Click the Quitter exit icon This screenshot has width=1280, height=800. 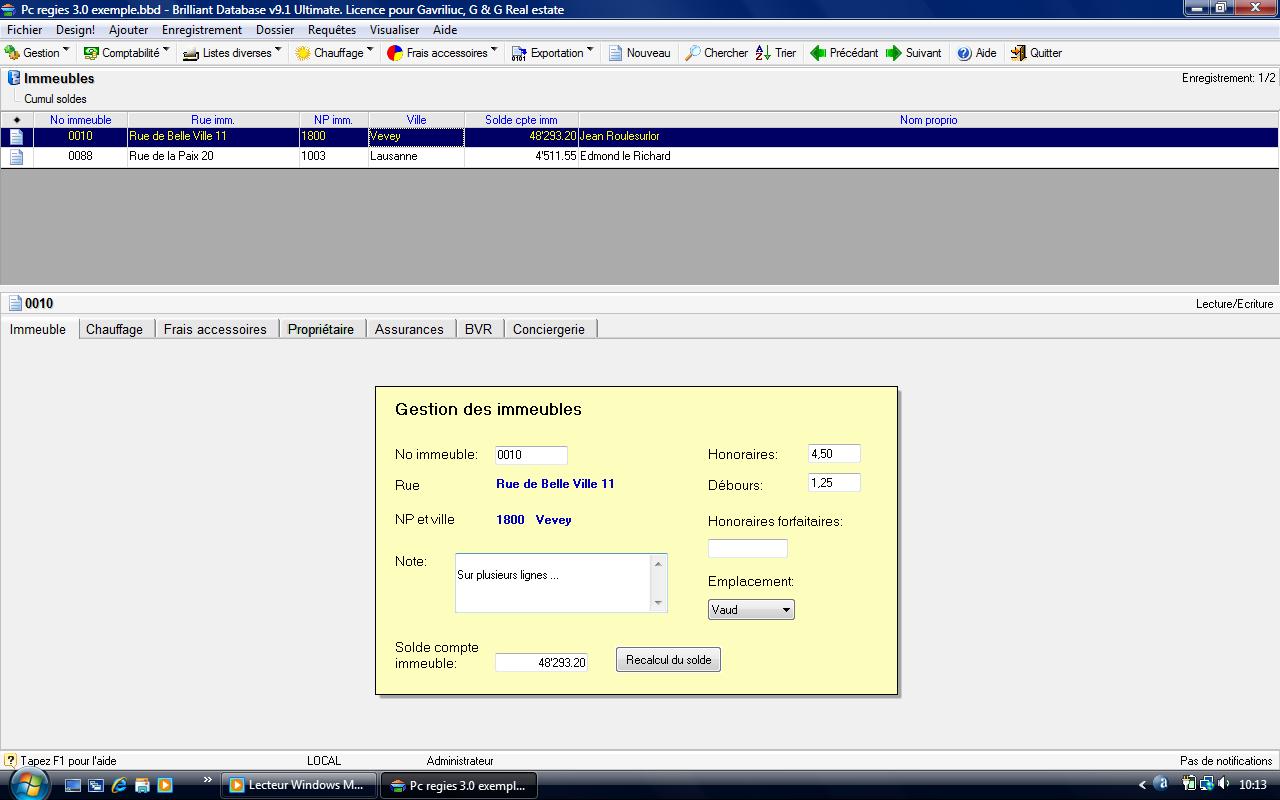pyautogui.click(x=1018, y=53)
